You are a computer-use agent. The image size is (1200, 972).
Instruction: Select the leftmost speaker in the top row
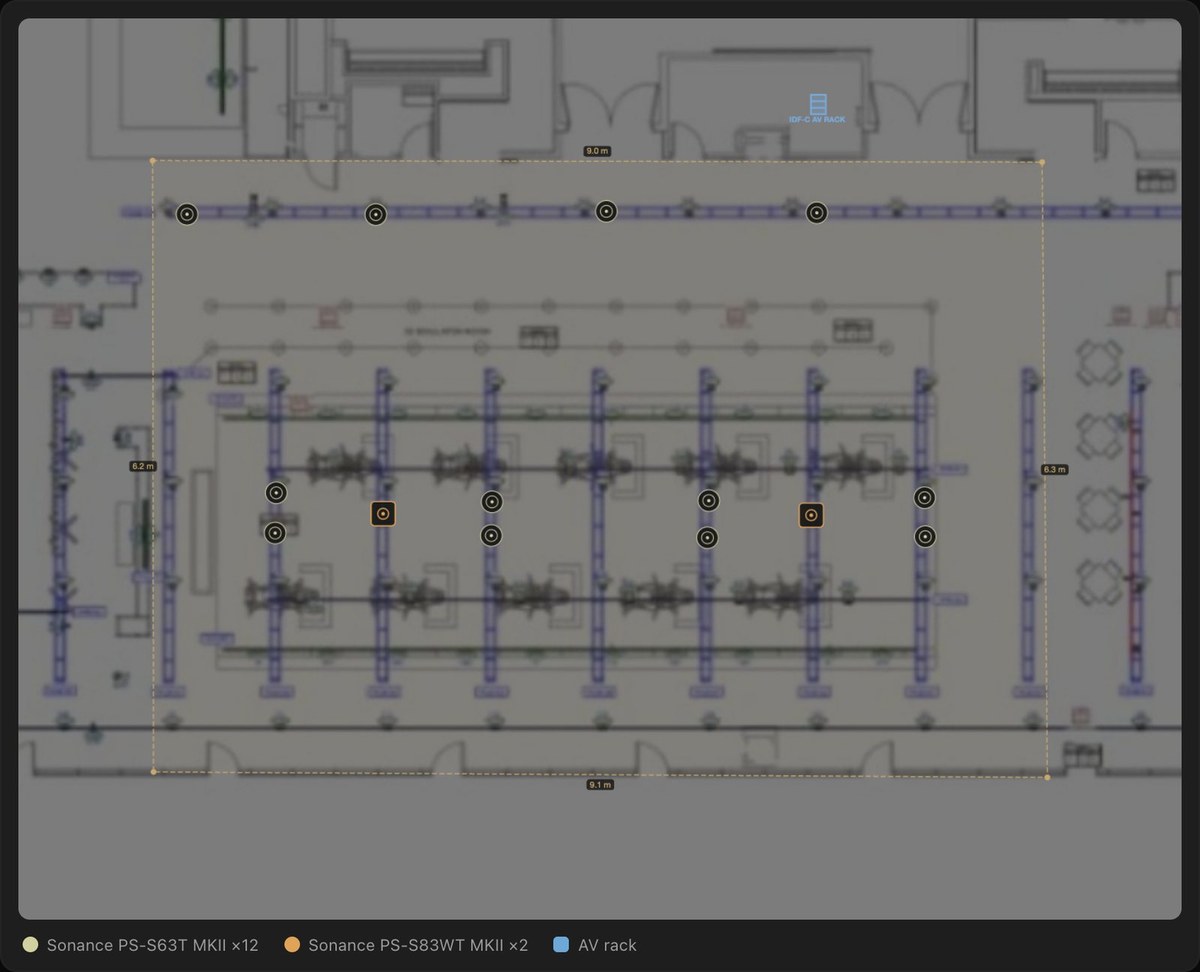[187, 214]
